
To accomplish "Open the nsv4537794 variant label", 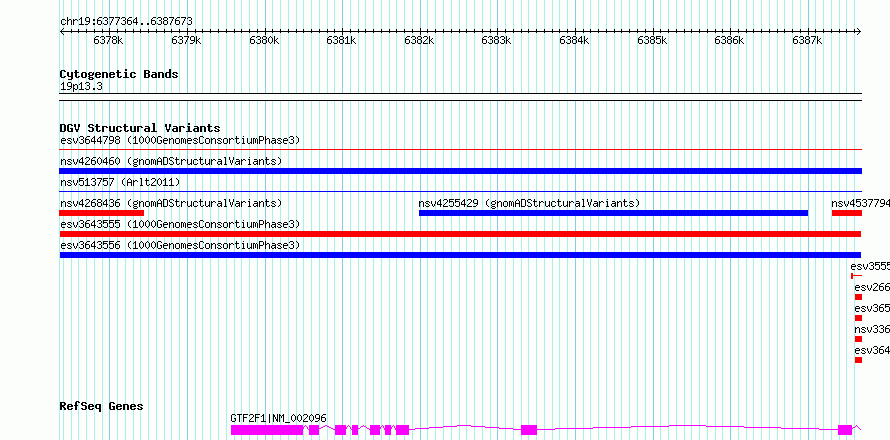I will click(x=860, y=203).
